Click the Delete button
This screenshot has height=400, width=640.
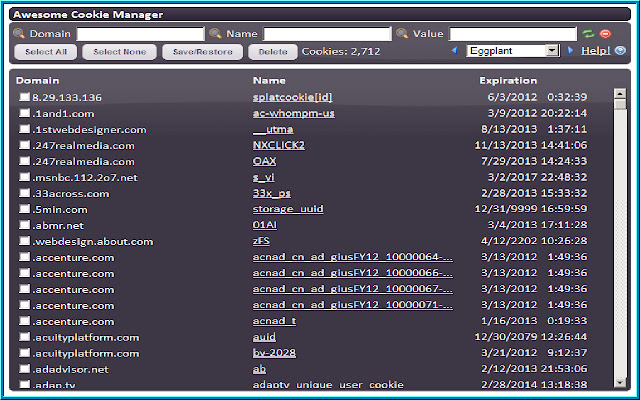click(x=273, y=52)
